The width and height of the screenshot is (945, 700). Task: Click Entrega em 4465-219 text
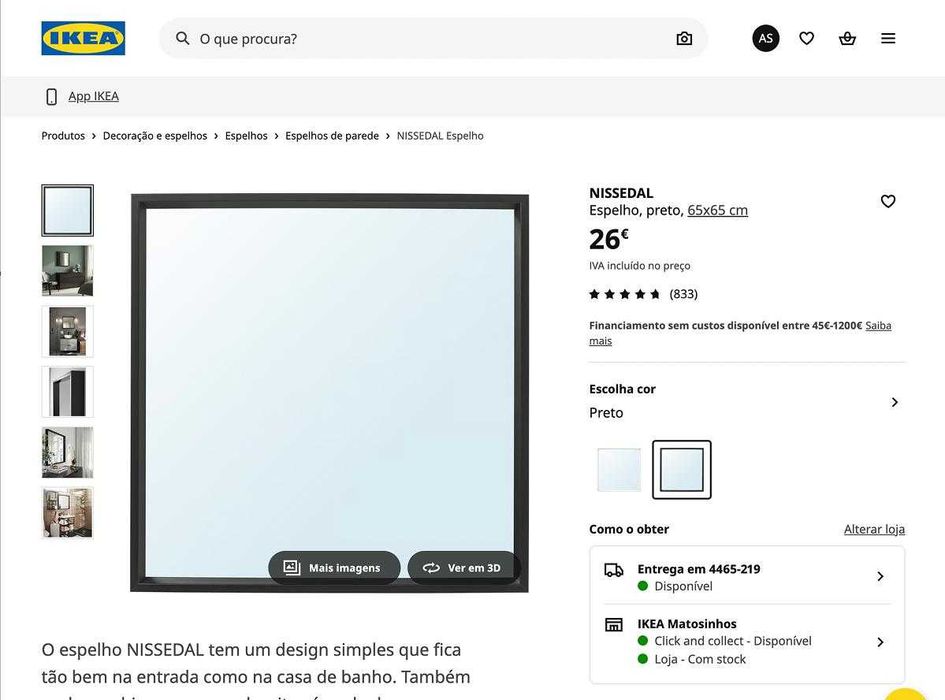pos(699,569)
